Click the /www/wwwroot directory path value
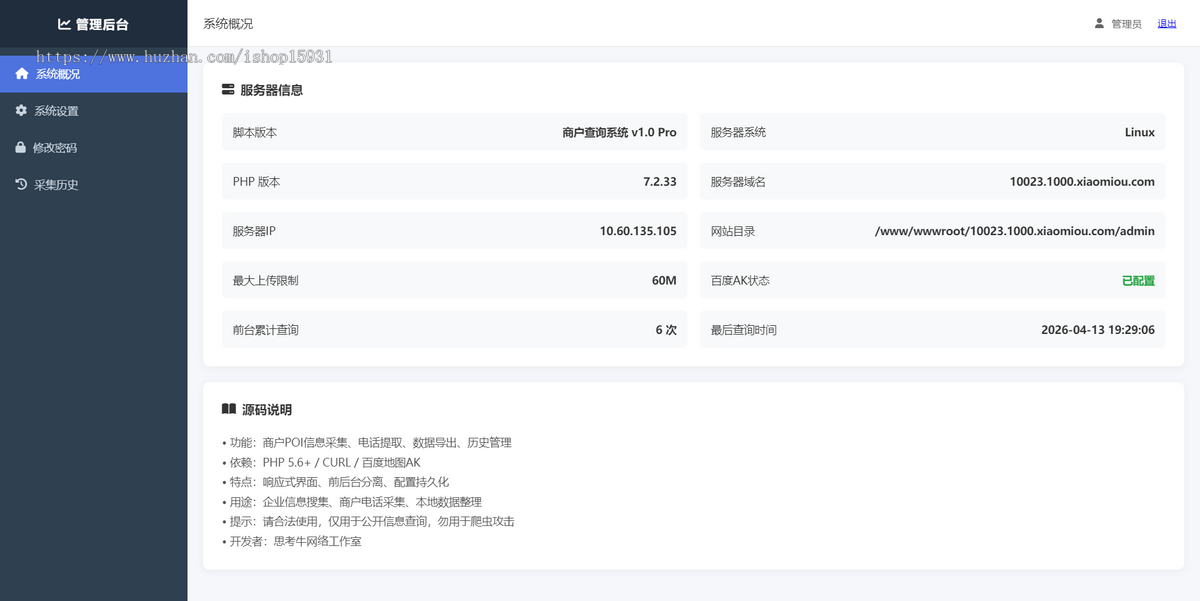 coord(1015,231)
